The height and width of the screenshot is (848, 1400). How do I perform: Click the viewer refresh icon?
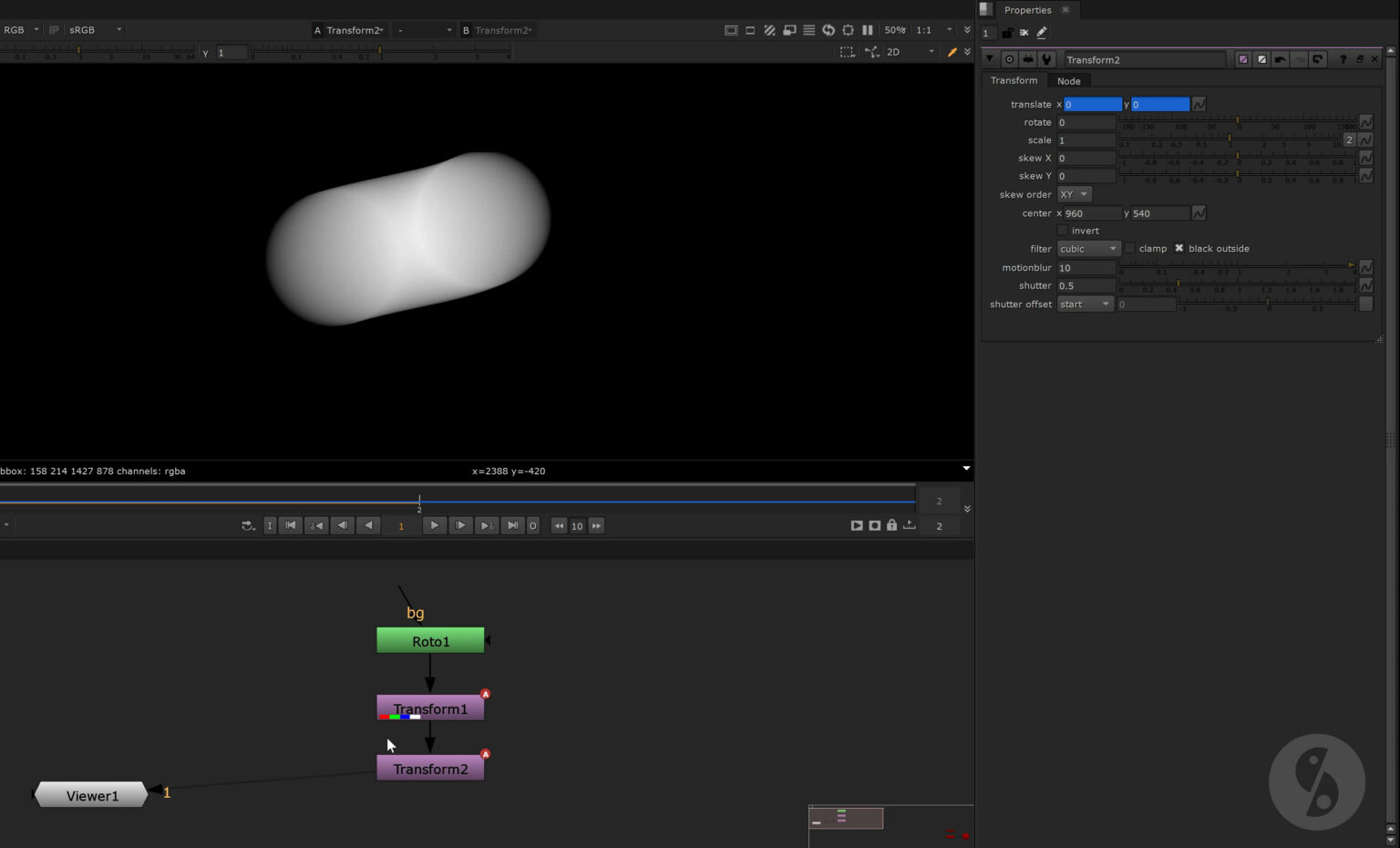[829, 30]
